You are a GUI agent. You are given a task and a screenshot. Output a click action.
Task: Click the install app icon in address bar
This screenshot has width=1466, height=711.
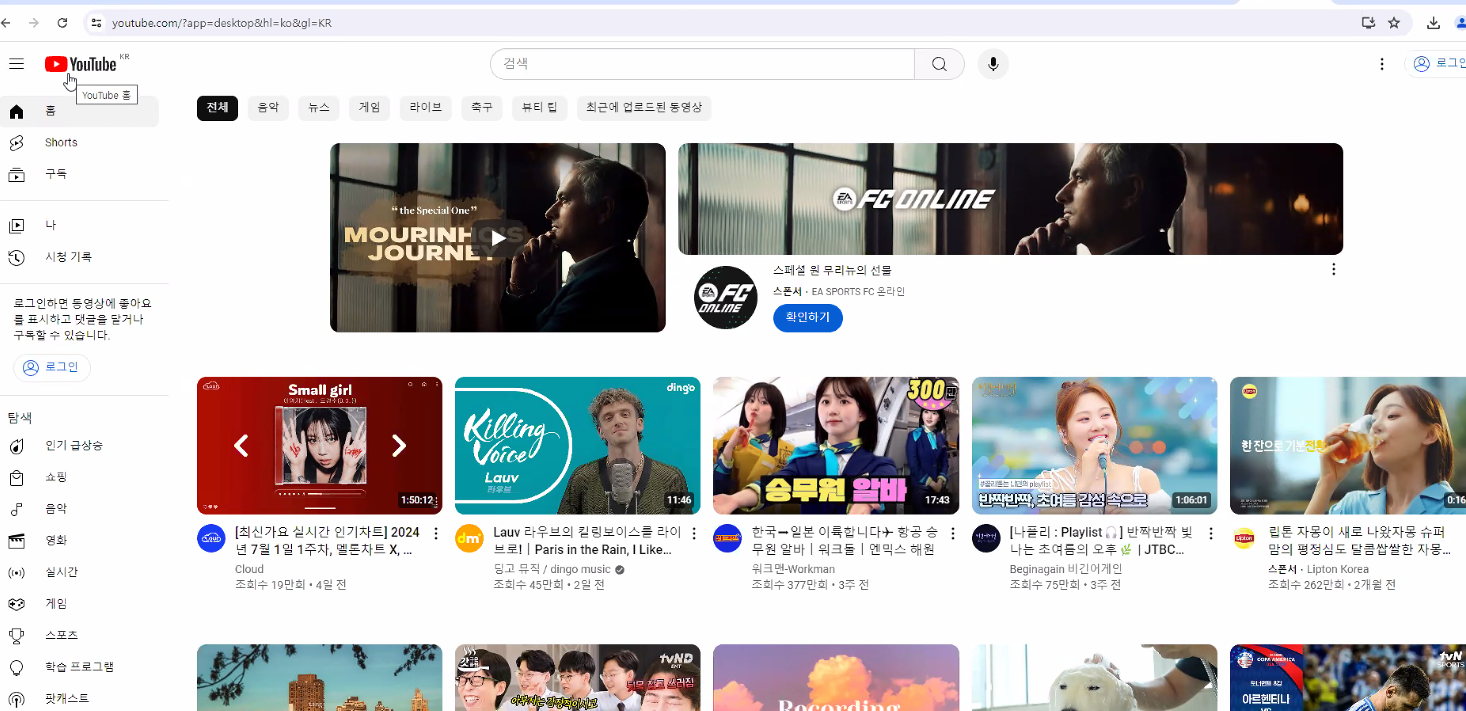pos(1368,22)
